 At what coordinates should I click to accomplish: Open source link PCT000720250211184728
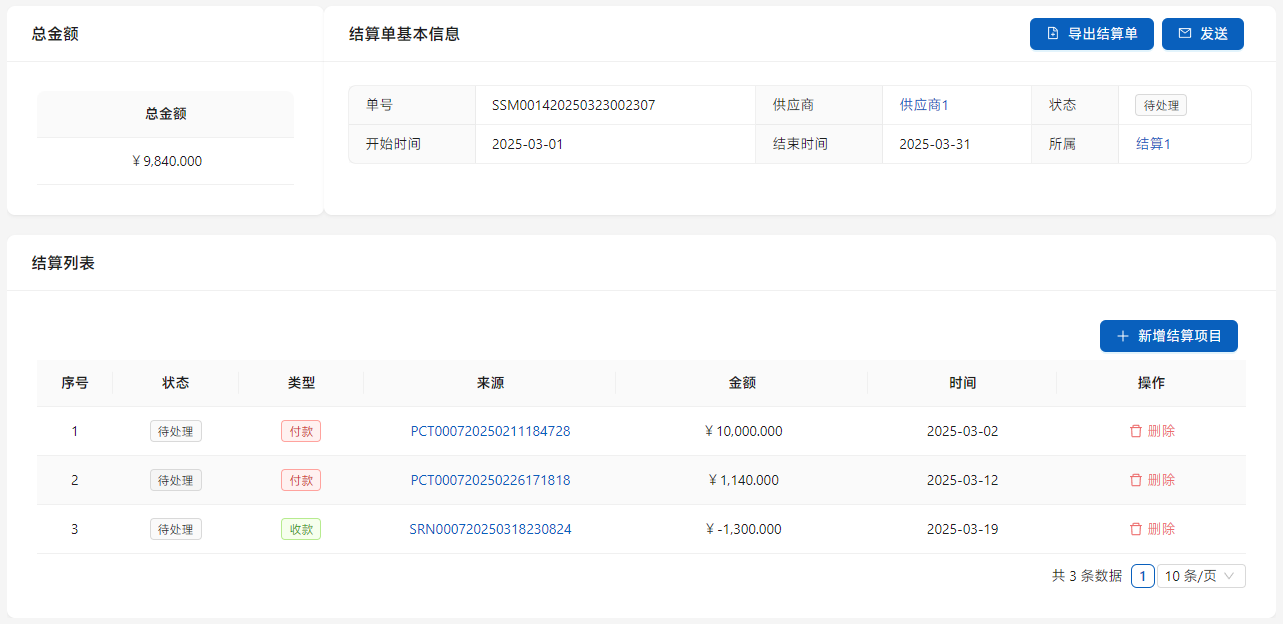click(x=490, y=431)
